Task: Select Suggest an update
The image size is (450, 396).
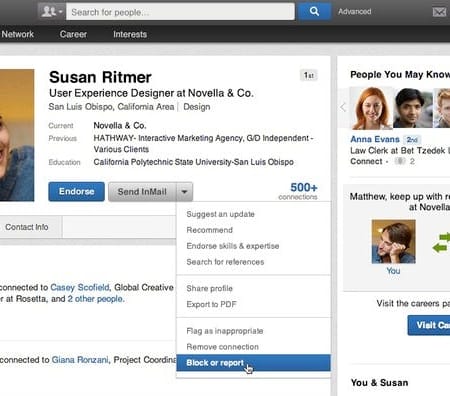Action: [x=220, y=214]
